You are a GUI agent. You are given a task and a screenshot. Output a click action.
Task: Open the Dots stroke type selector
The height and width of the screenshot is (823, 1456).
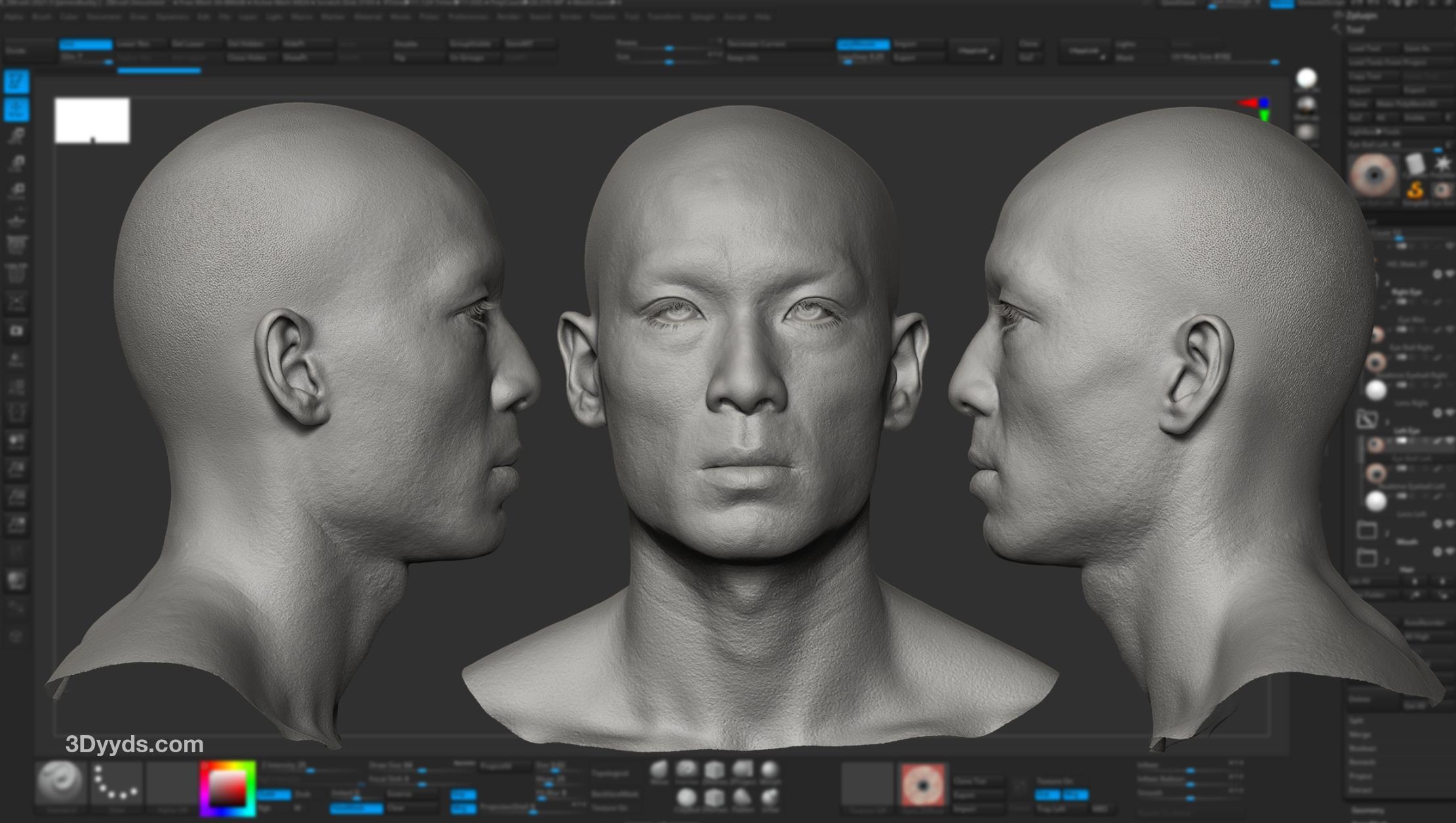tap(116, 783)
